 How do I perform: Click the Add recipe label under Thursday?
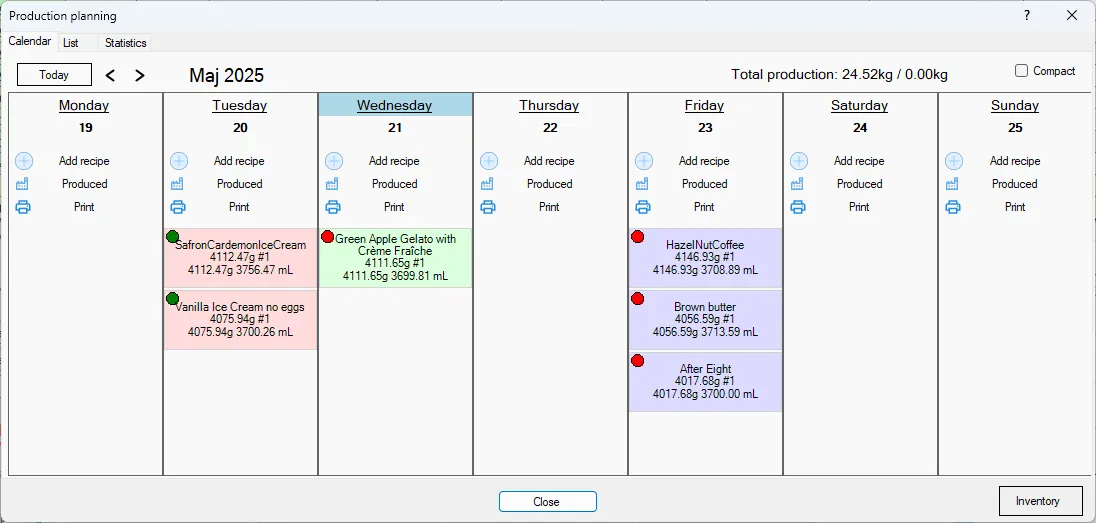point(549,161)
